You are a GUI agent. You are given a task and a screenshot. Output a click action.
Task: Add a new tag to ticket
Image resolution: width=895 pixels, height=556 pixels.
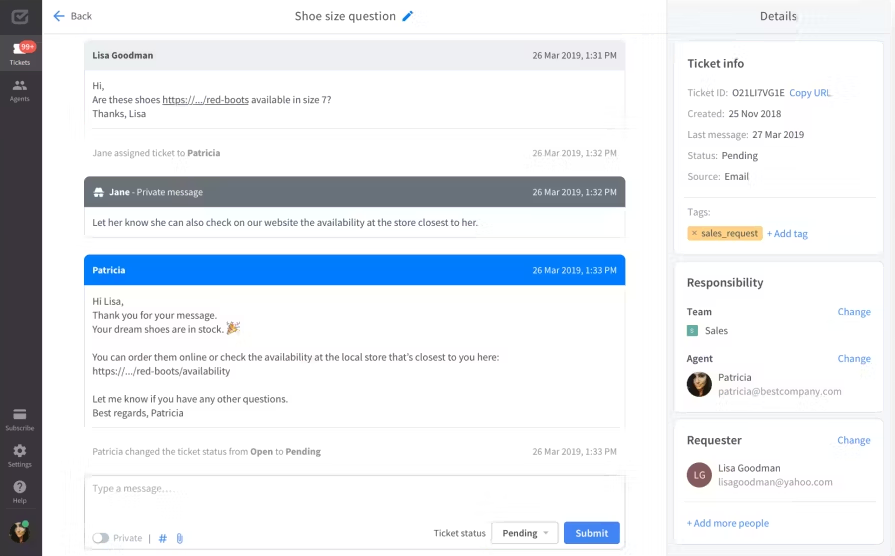[x=787, y=233]
